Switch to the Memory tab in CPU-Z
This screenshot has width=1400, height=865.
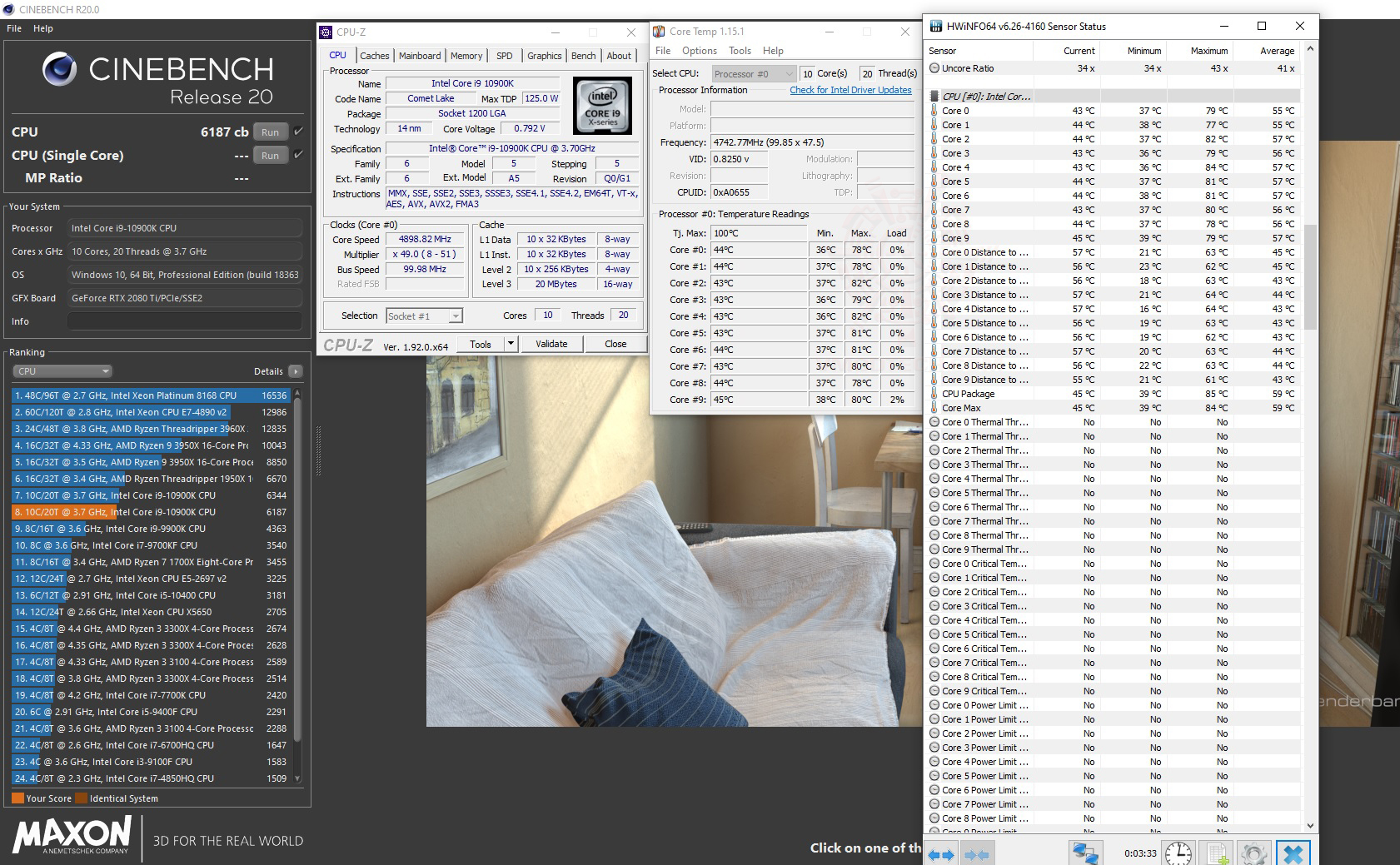click(x=466, y=56)
